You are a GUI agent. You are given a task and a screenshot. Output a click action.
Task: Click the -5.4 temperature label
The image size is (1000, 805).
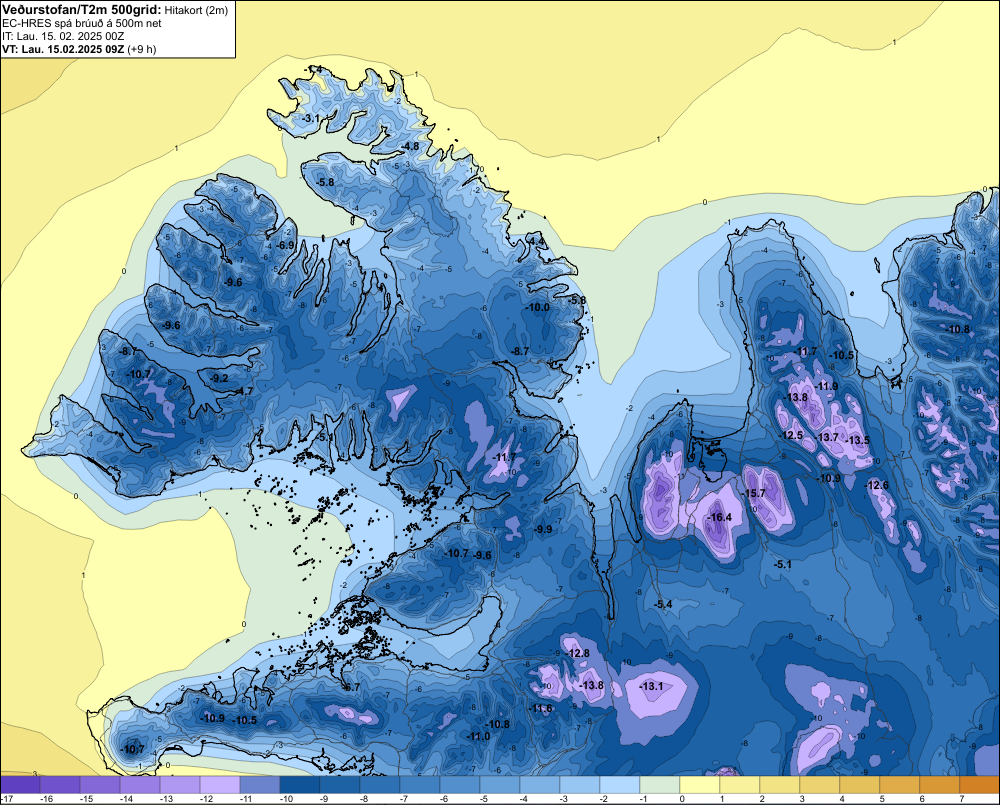click(x=663, y=604)
